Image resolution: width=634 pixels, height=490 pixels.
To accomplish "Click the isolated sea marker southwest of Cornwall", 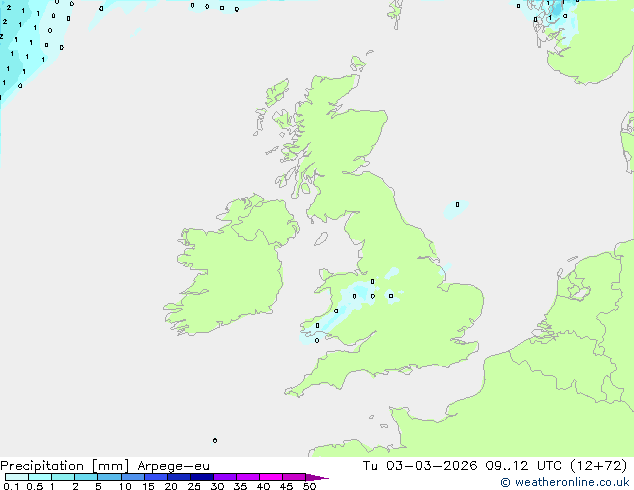I will pyautogui.click(x=215, y=440).
